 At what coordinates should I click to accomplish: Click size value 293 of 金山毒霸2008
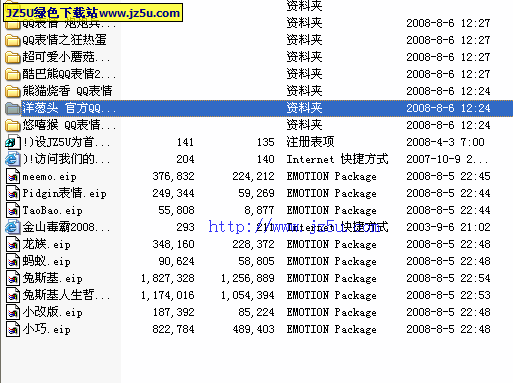pyautogui.click(x=185, y=227)
